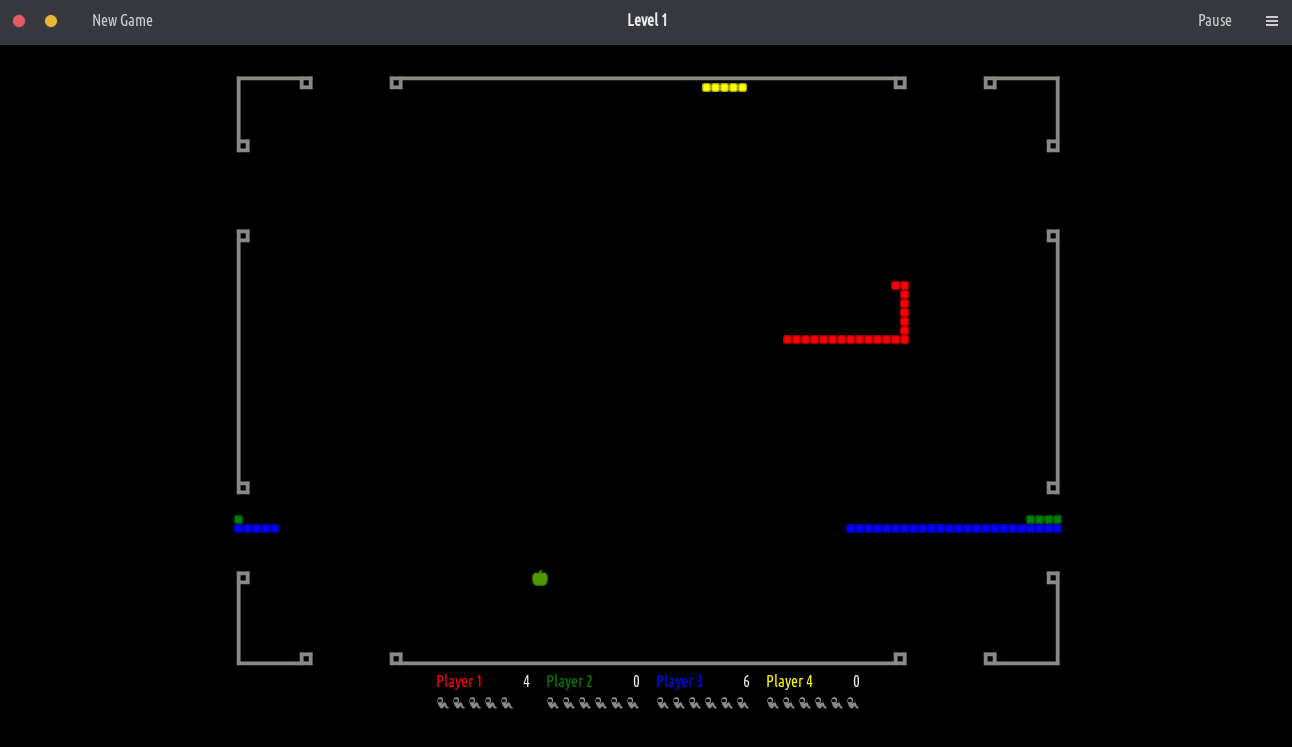Screen dimensions: 1292x747
Task: Select the green Player 2 label
Action: pyautogui.click(x=569, y=681)
